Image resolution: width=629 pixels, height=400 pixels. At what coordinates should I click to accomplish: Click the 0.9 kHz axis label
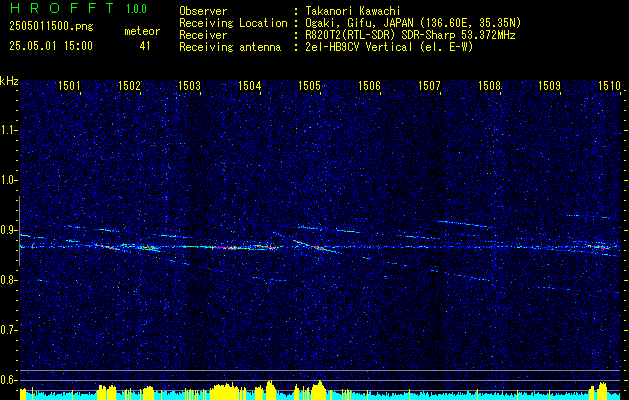pyautogui.click(x=7, y=230)
